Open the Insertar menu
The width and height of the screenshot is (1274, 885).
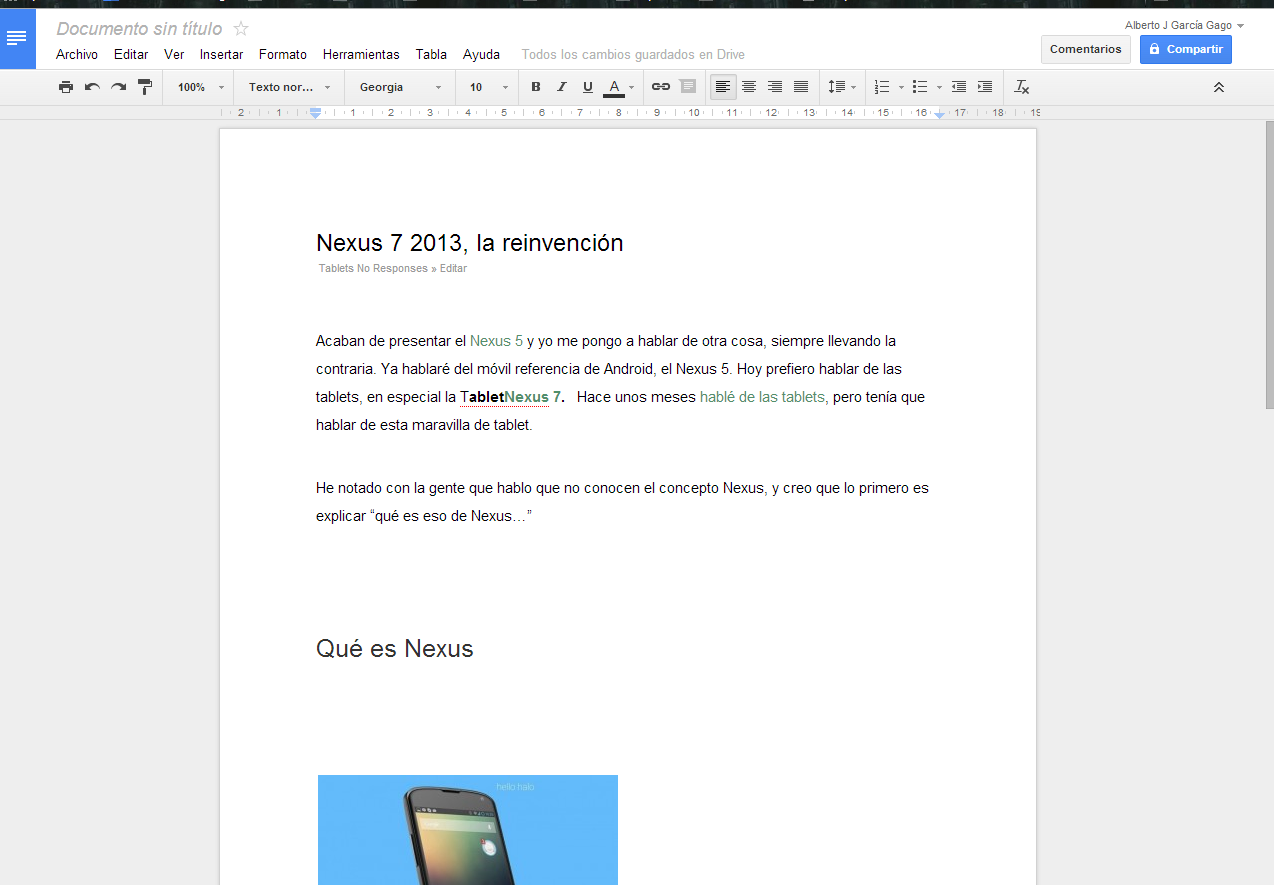221,55
